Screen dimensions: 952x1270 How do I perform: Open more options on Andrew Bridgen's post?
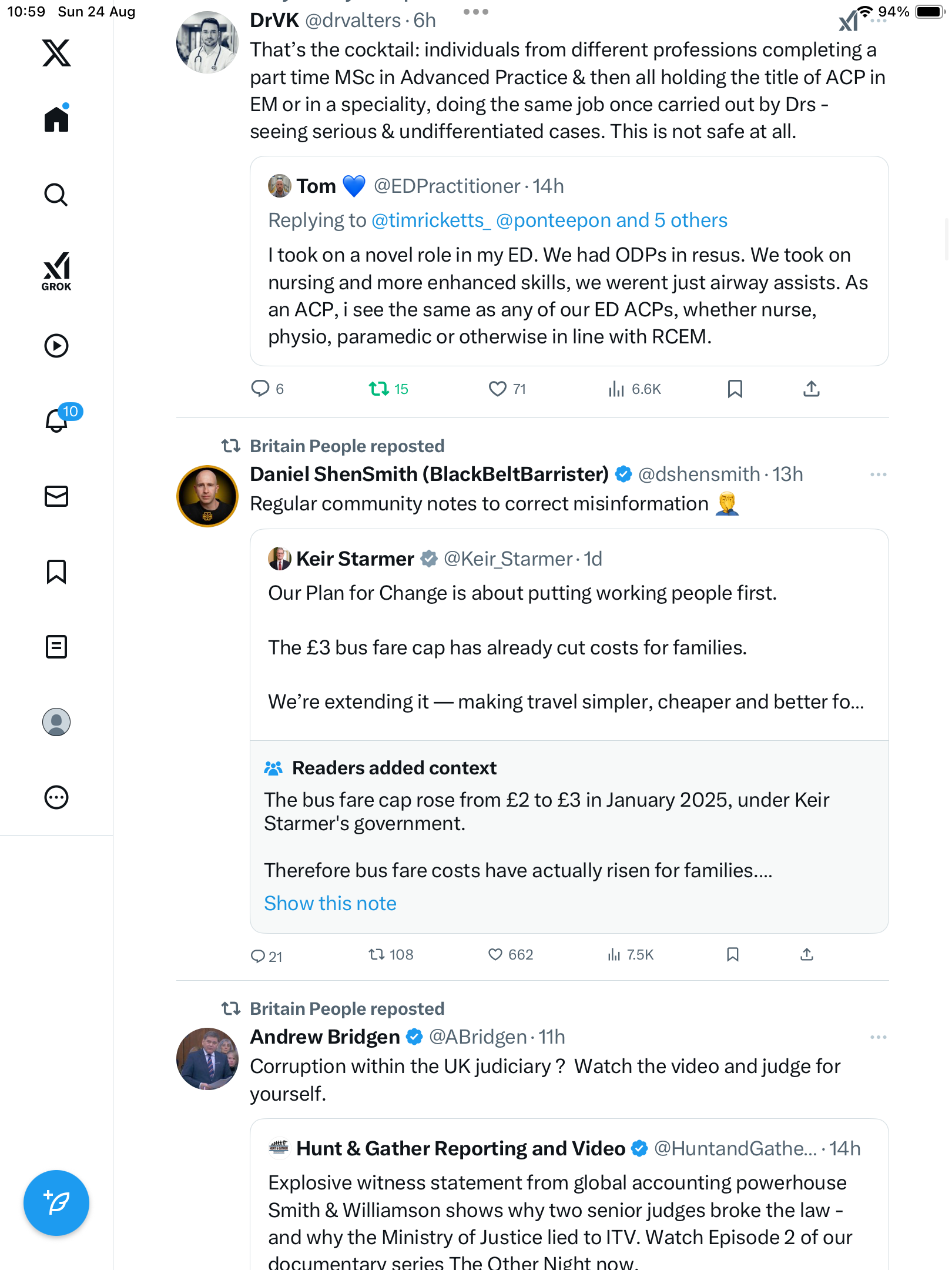coord(878,1037)
